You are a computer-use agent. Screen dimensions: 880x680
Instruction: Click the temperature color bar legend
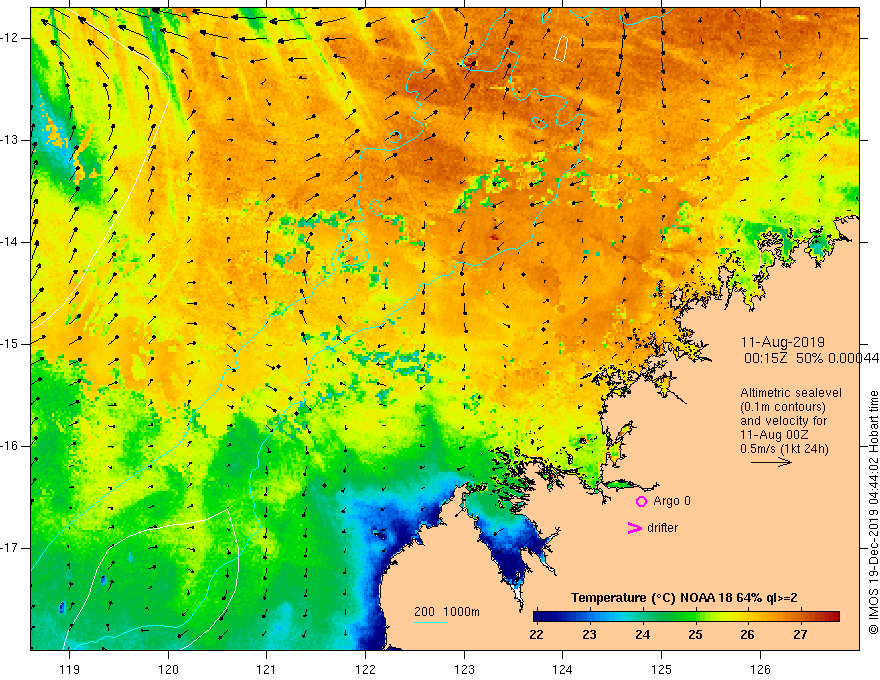click(x=686, y=617)
